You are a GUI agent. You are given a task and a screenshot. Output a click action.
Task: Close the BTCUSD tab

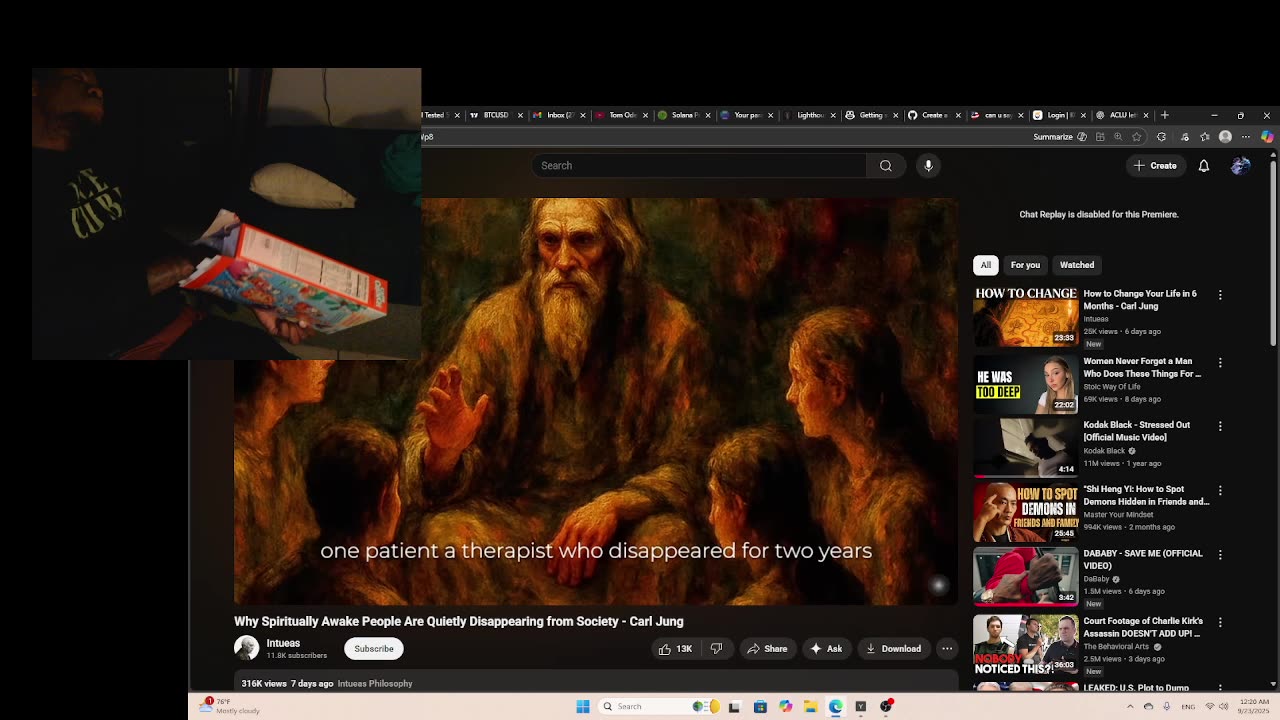tap(520, 115)
